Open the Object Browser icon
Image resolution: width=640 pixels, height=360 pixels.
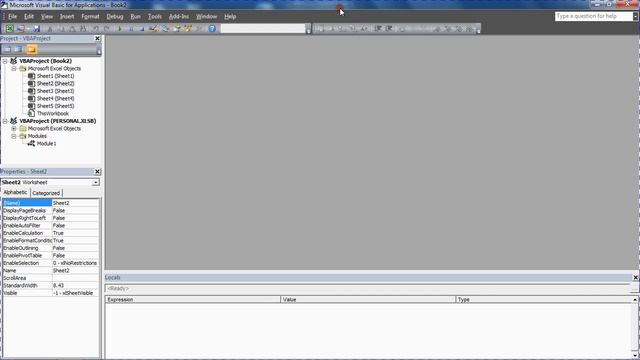[x=188, y=29]
